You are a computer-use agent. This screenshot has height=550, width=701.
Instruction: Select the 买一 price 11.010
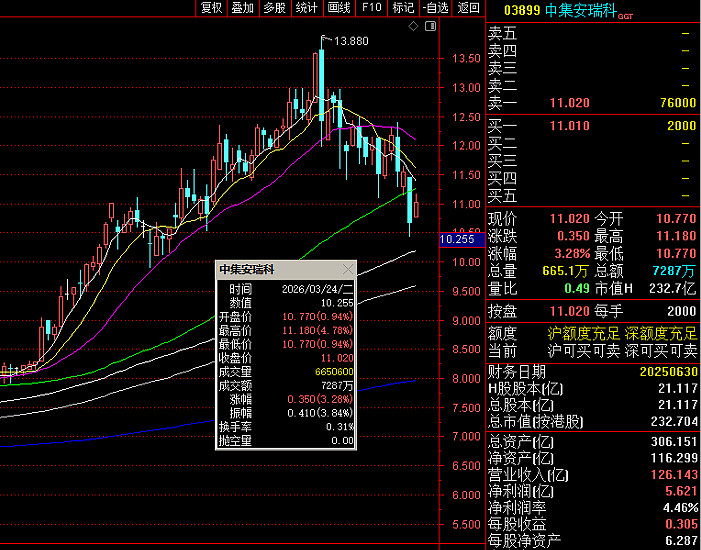(x=570, y=126)
